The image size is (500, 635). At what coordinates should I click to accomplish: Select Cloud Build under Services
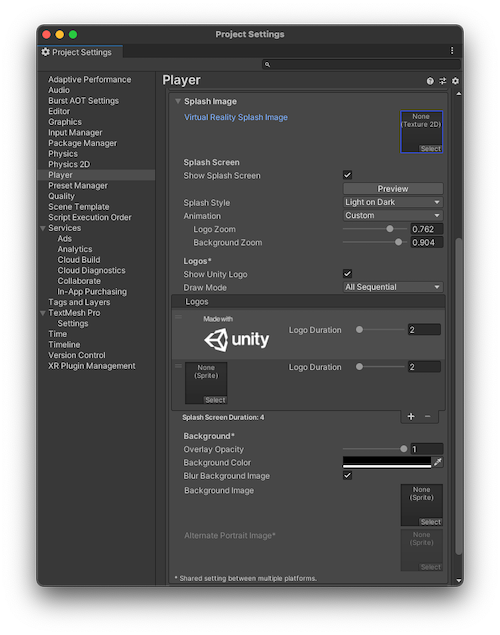(x=79, y=260)
